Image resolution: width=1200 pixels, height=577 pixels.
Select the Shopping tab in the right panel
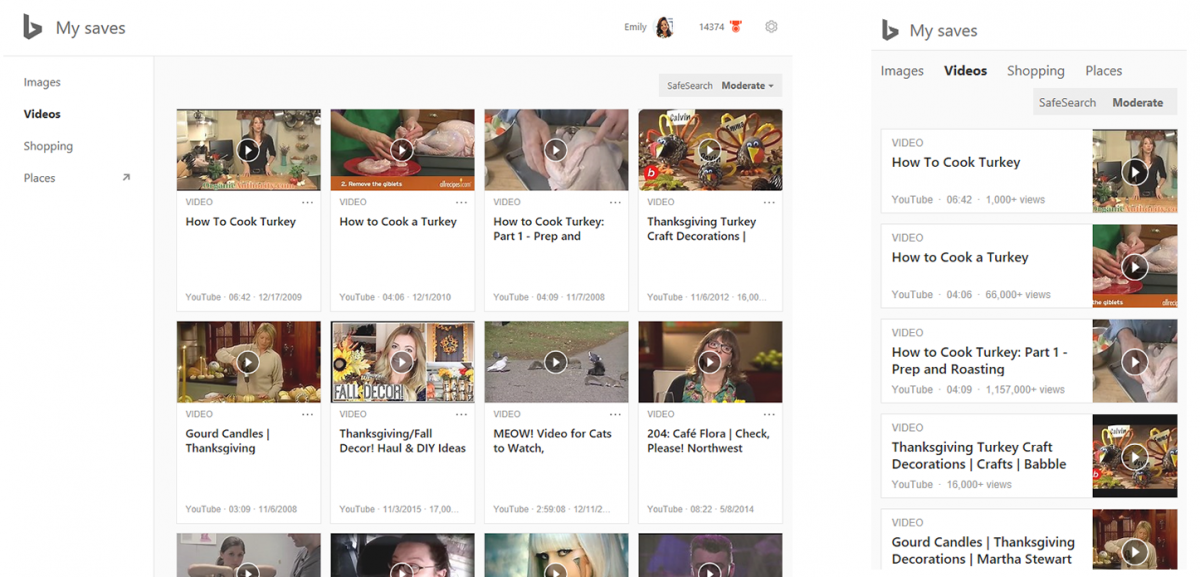1035,70
